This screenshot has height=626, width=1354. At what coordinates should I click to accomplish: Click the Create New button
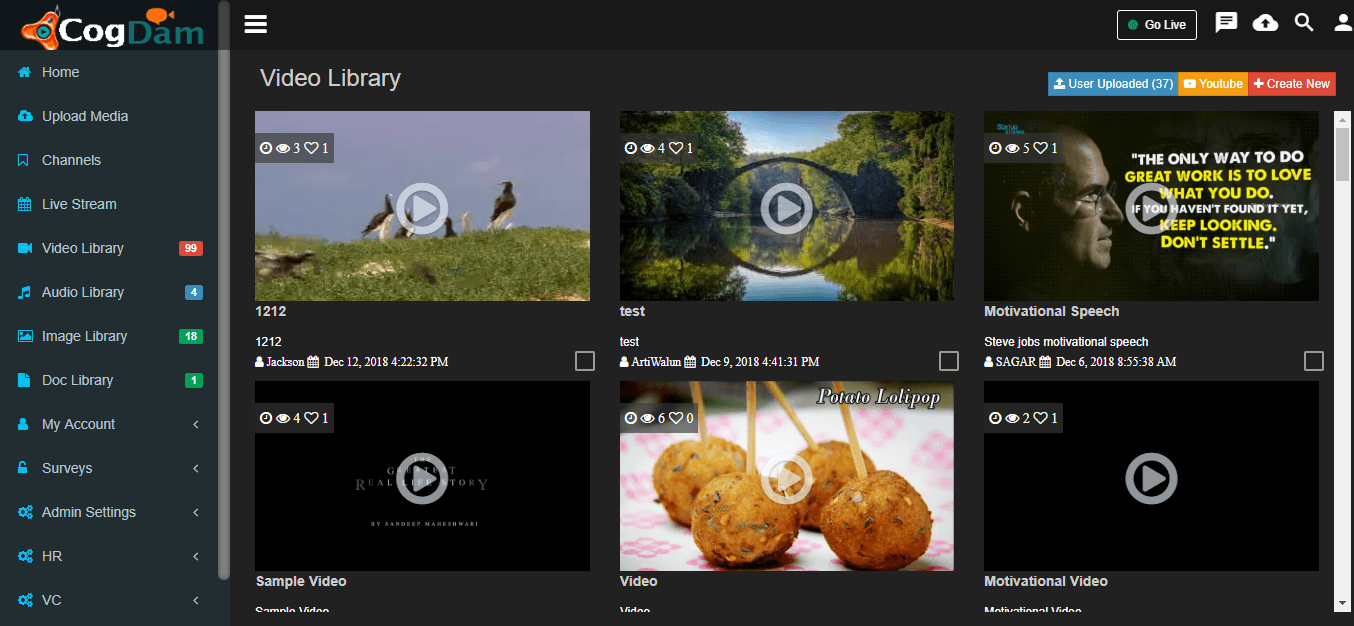tap(1291, 84)
